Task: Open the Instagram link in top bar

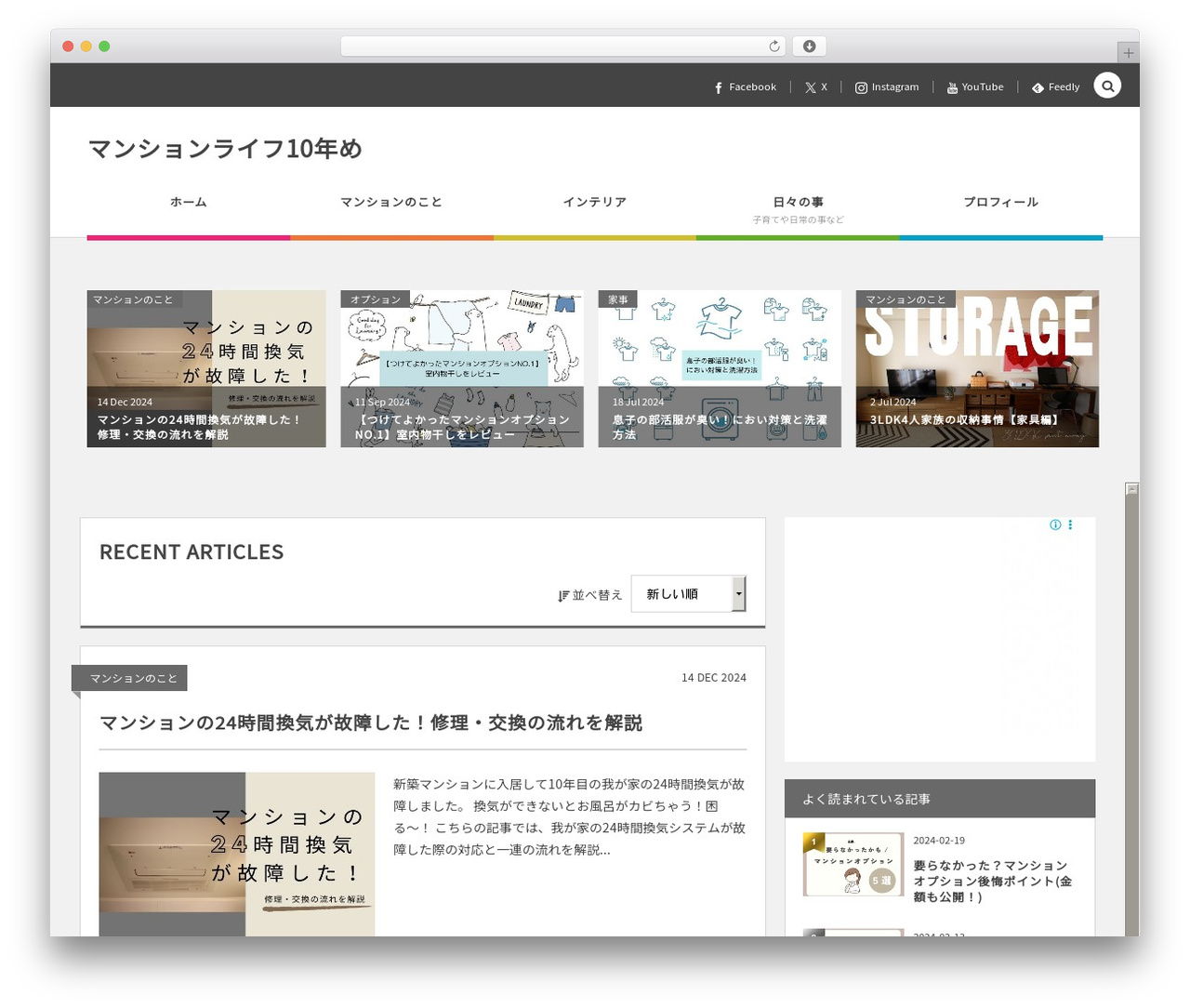Action: [x=887, y=87]
